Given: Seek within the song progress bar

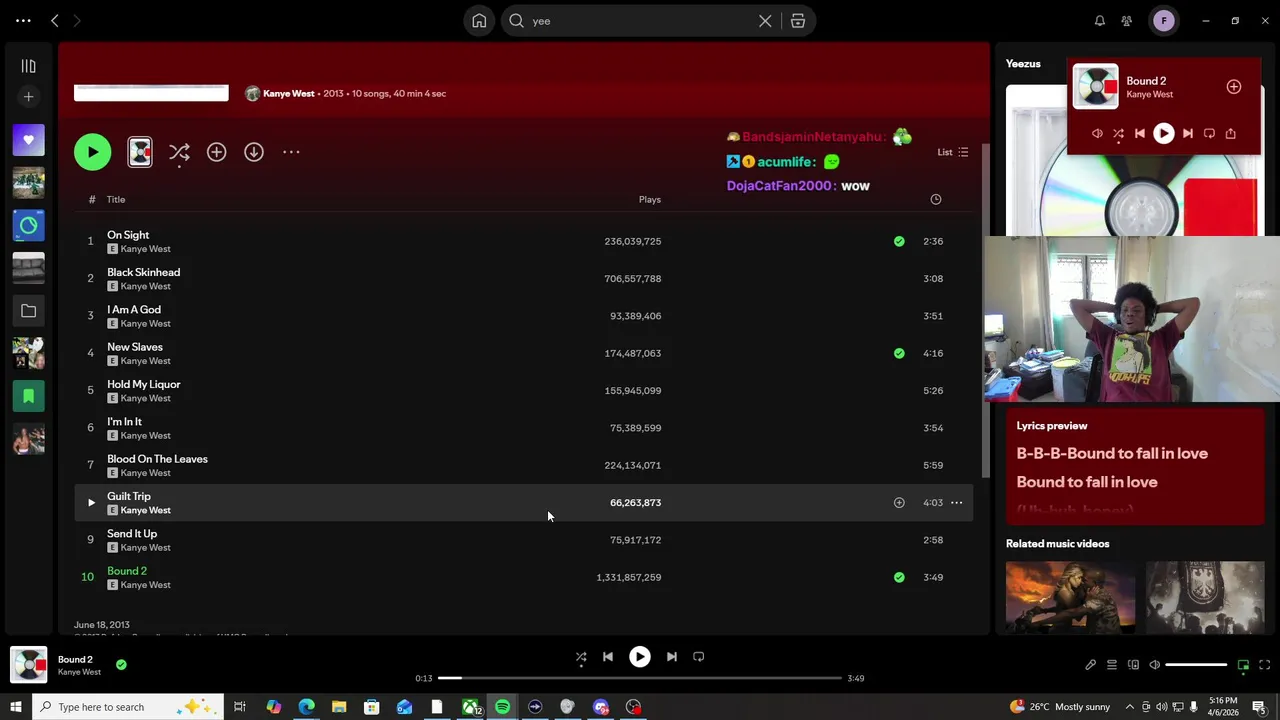Looking at the screenshot, I should (640, 678).
